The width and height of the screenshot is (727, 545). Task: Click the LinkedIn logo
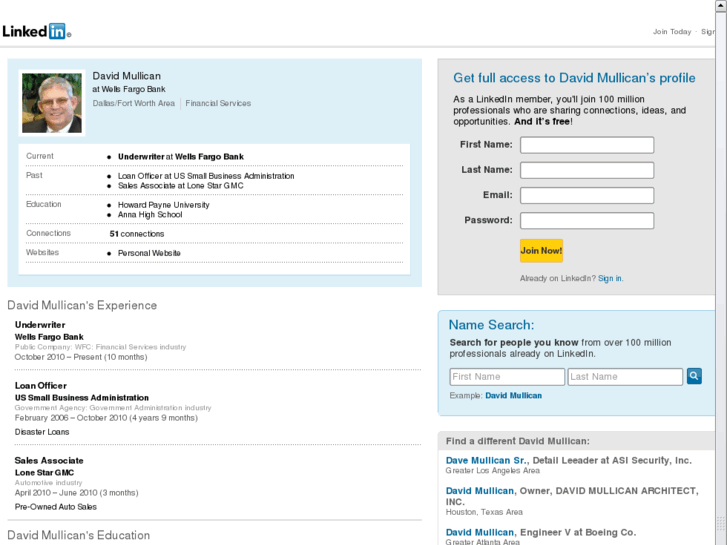tap(36, 32)
